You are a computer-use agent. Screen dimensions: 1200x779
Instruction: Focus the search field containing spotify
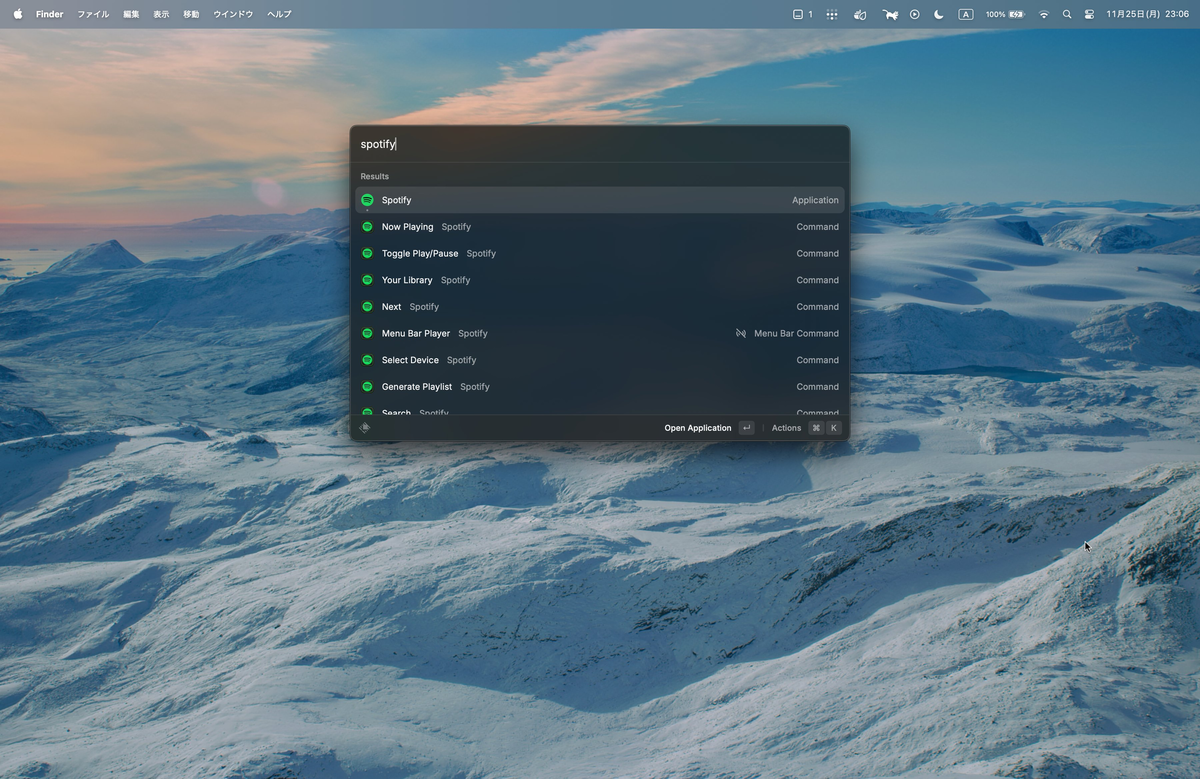click(x=600, y=144)
